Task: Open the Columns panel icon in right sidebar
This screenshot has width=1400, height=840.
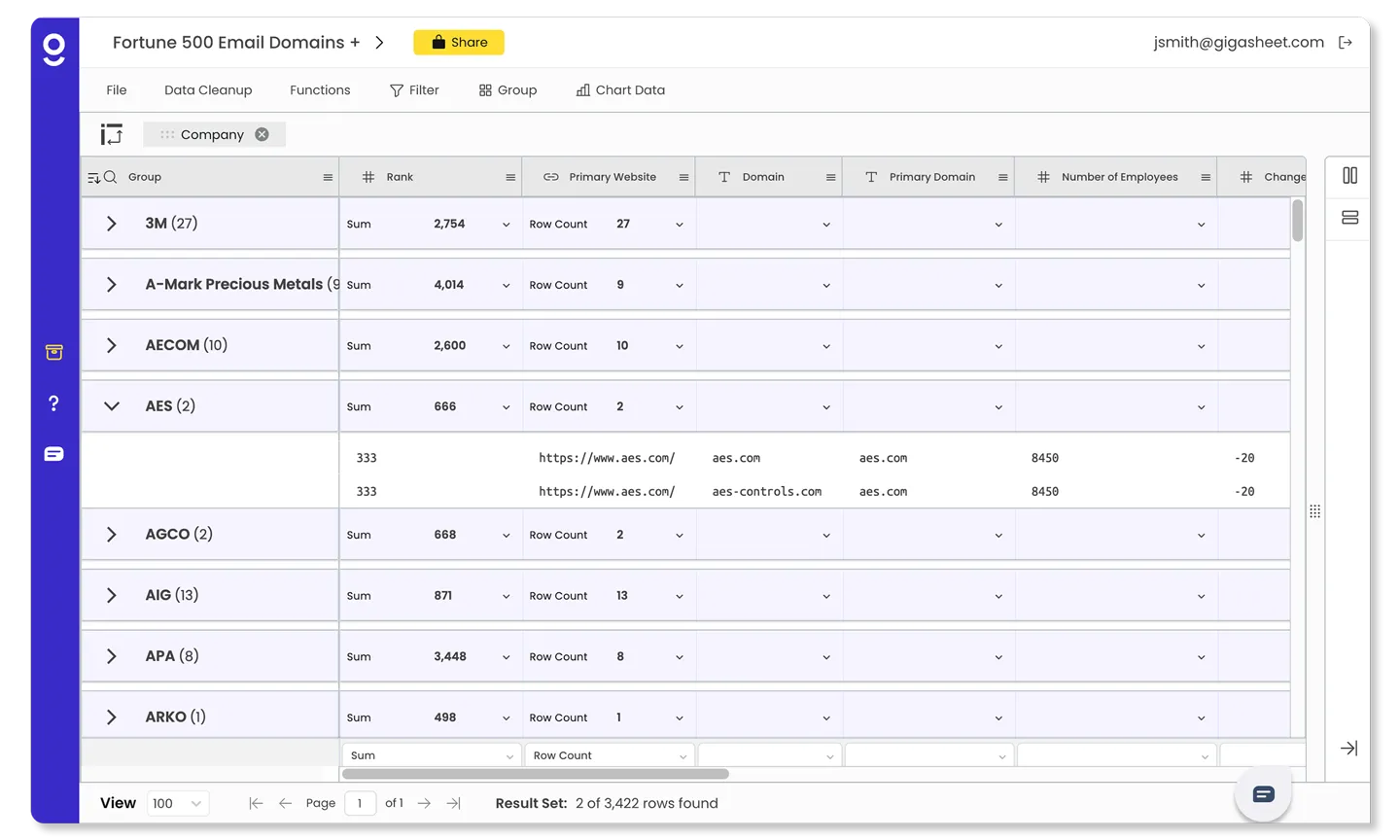Action: [1347, 175]
